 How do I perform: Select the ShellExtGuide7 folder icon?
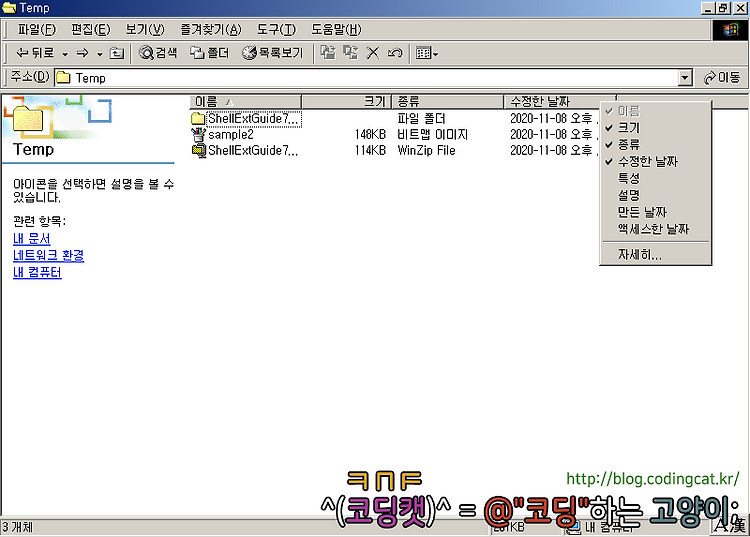click(x=198, y=118)
